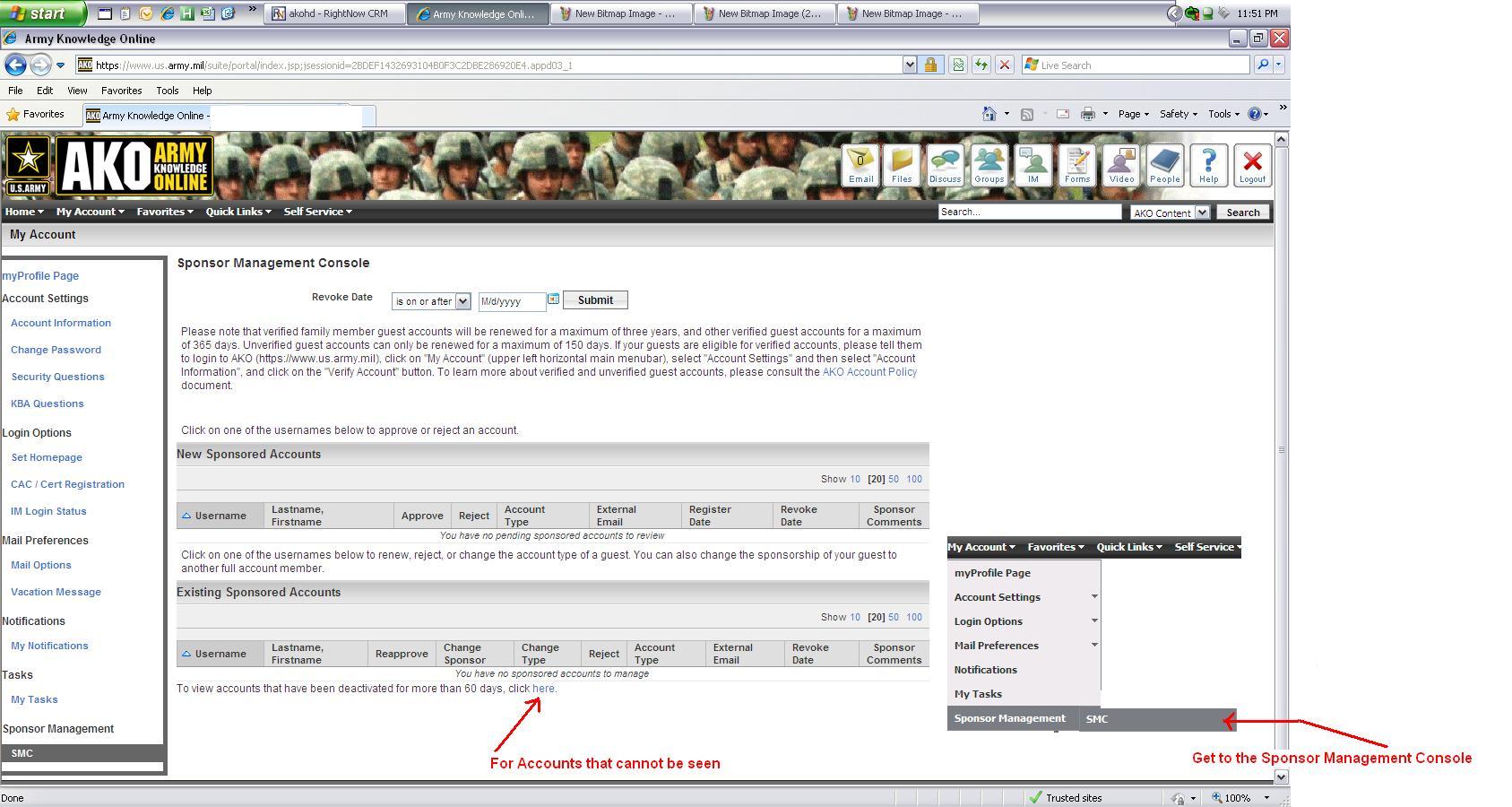Image resolution: width=1512 pixels, height=807 pixels.
Task: Open the browser's Favorites menu
Action: point(121,91)
